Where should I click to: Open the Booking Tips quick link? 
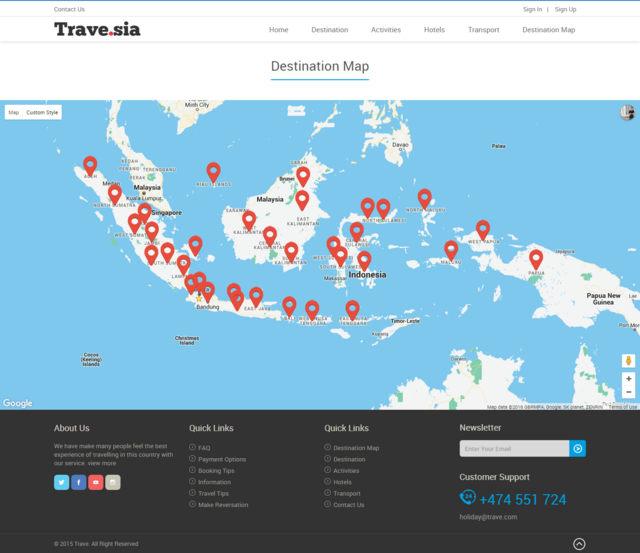tap(216, 471)
